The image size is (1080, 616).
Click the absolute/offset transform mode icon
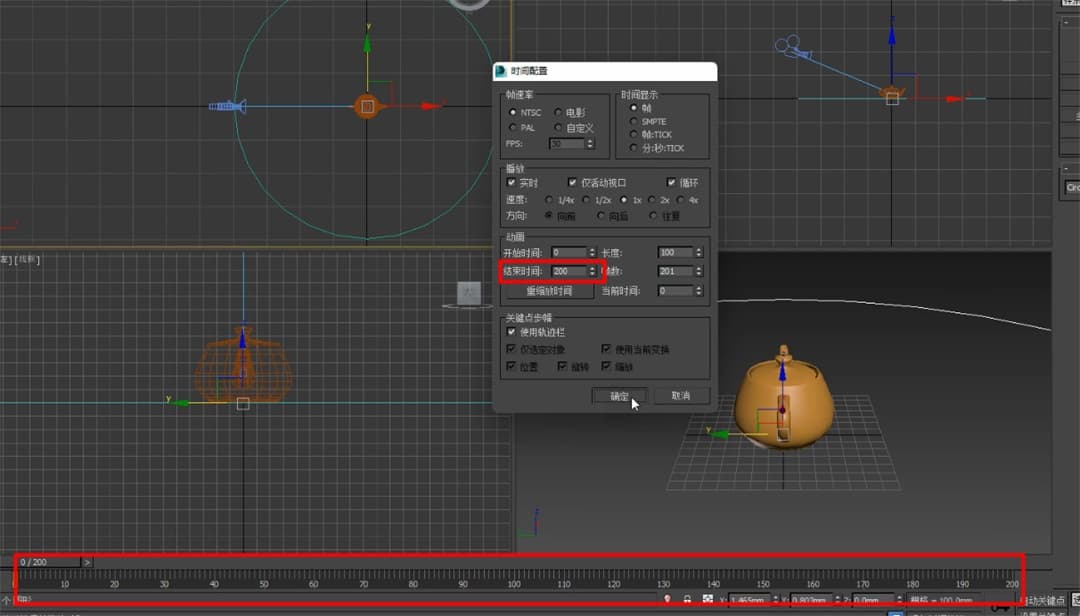pyautogui.click(x=708, y=599)
